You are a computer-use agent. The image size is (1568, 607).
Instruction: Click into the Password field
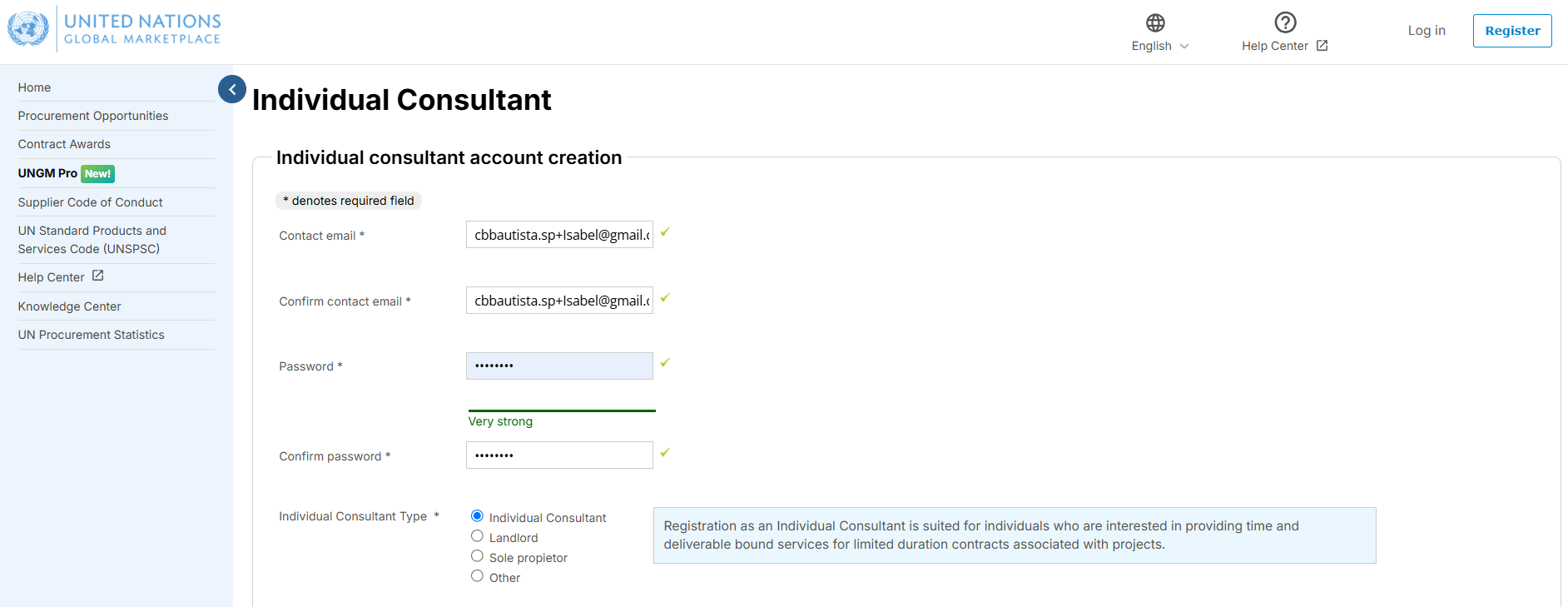click(x=559, y=366)
